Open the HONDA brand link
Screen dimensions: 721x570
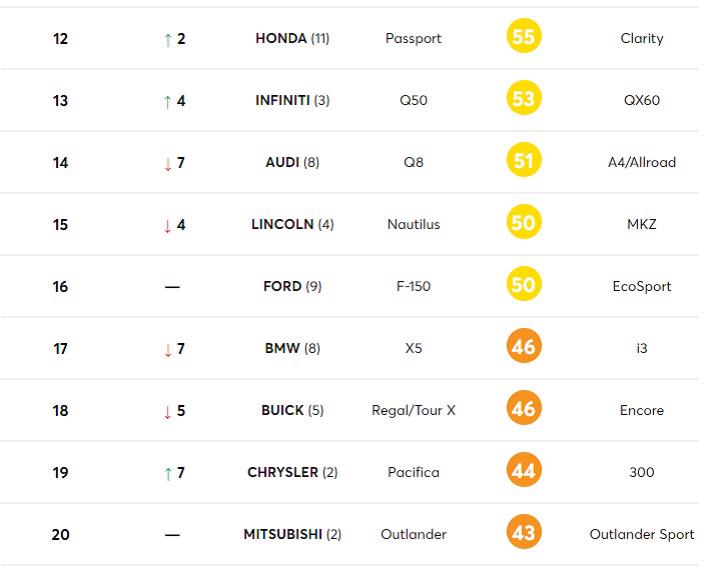pos(280,38)
